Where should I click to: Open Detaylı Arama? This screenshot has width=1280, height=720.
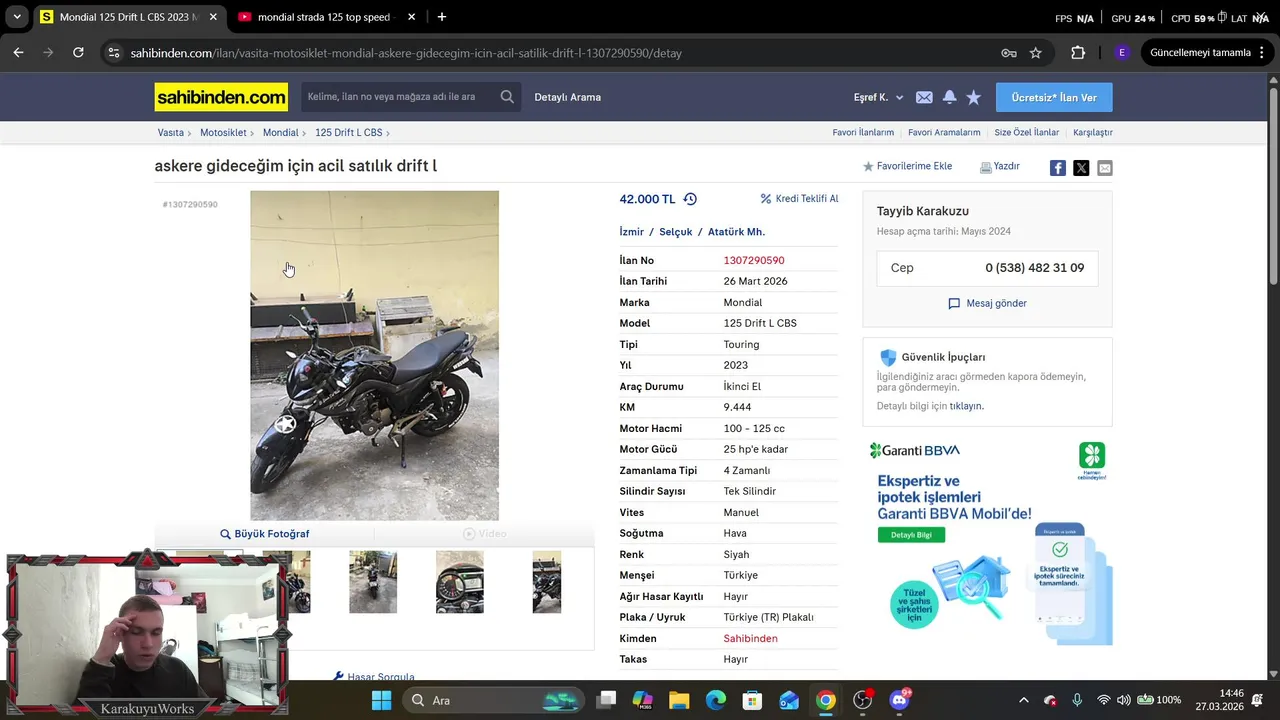click(x=568, y=97)
